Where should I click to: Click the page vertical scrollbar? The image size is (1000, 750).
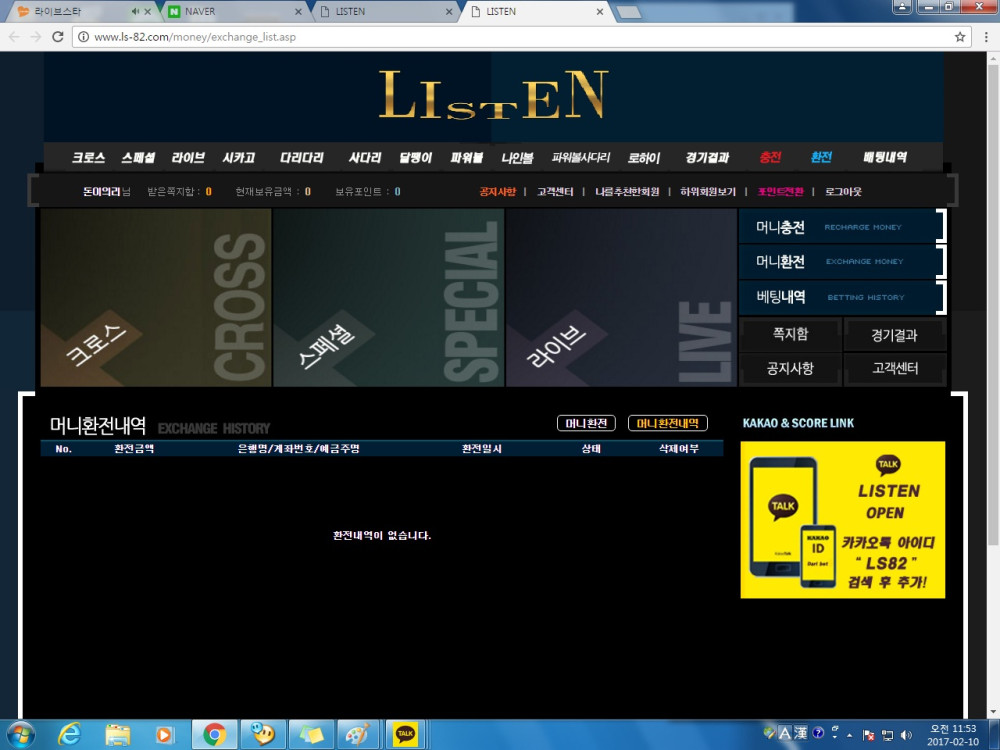pyautogui.click(x=993, y=306)
